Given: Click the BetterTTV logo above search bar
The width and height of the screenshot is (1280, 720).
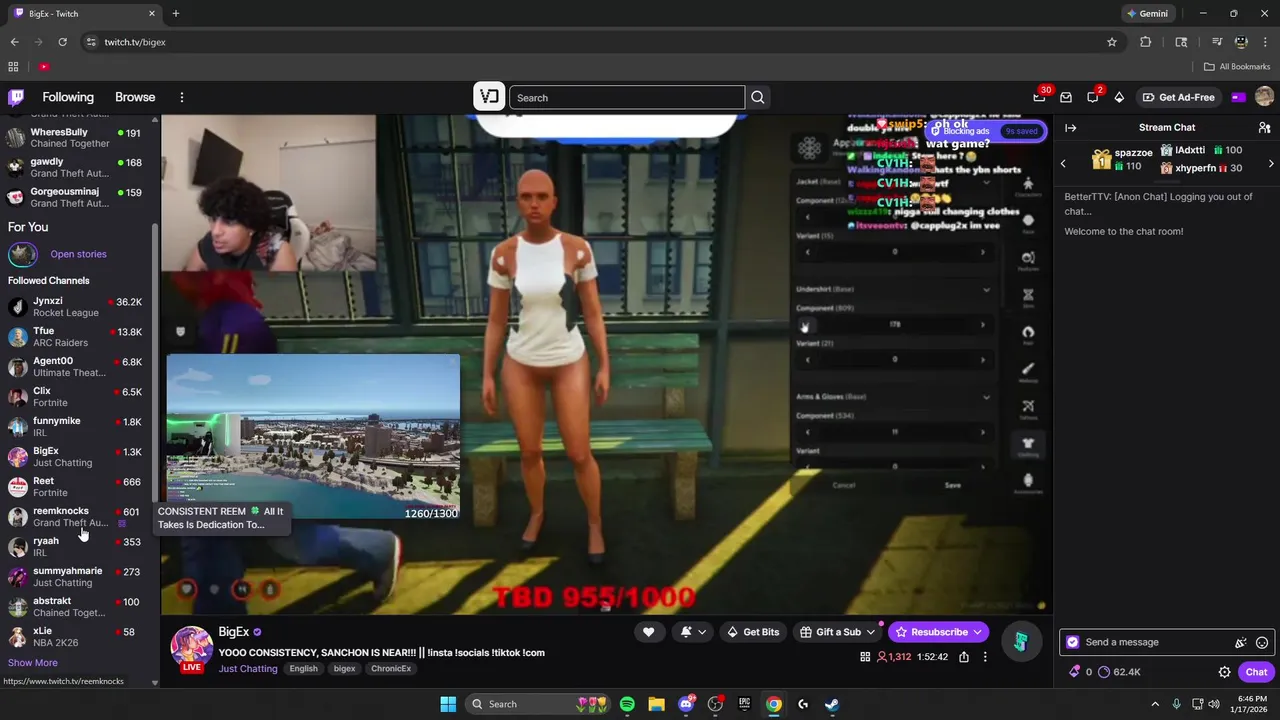Looking at the screenshot, I should (489, 96).
